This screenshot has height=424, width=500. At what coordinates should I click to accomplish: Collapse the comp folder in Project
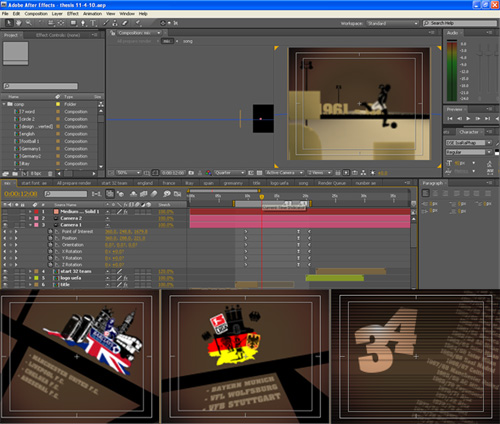click(4, 104)
